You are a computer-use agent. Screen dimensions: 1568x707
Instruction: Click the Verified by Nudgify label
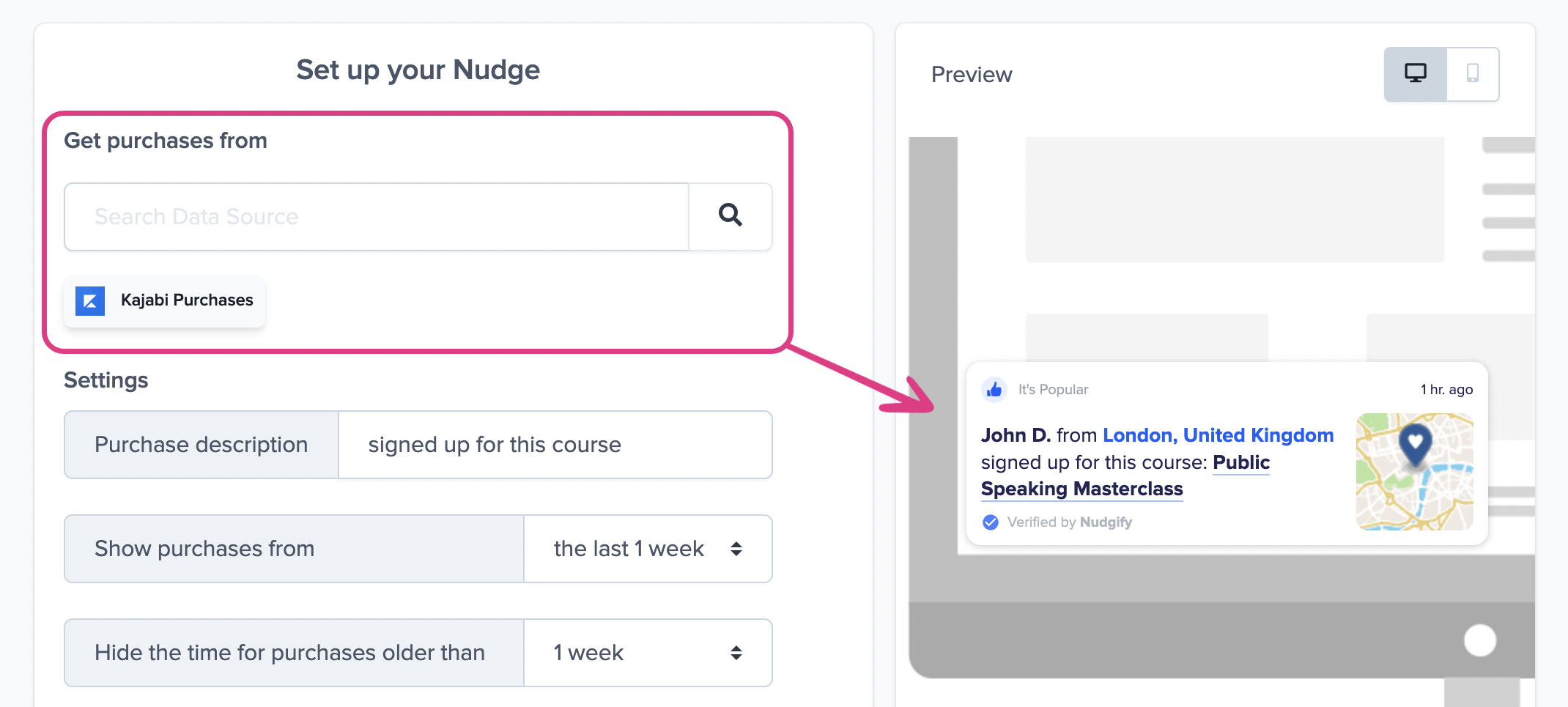click(x=1069, y=522)
